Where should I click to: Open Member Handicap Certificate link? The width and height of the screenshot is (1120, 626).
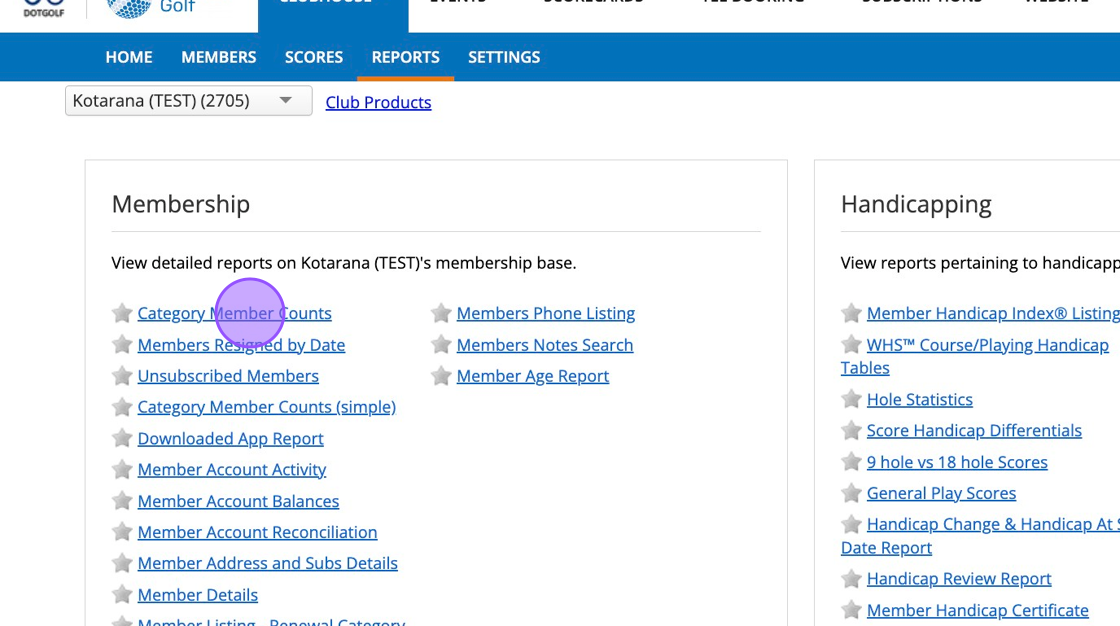click(978, 610)
